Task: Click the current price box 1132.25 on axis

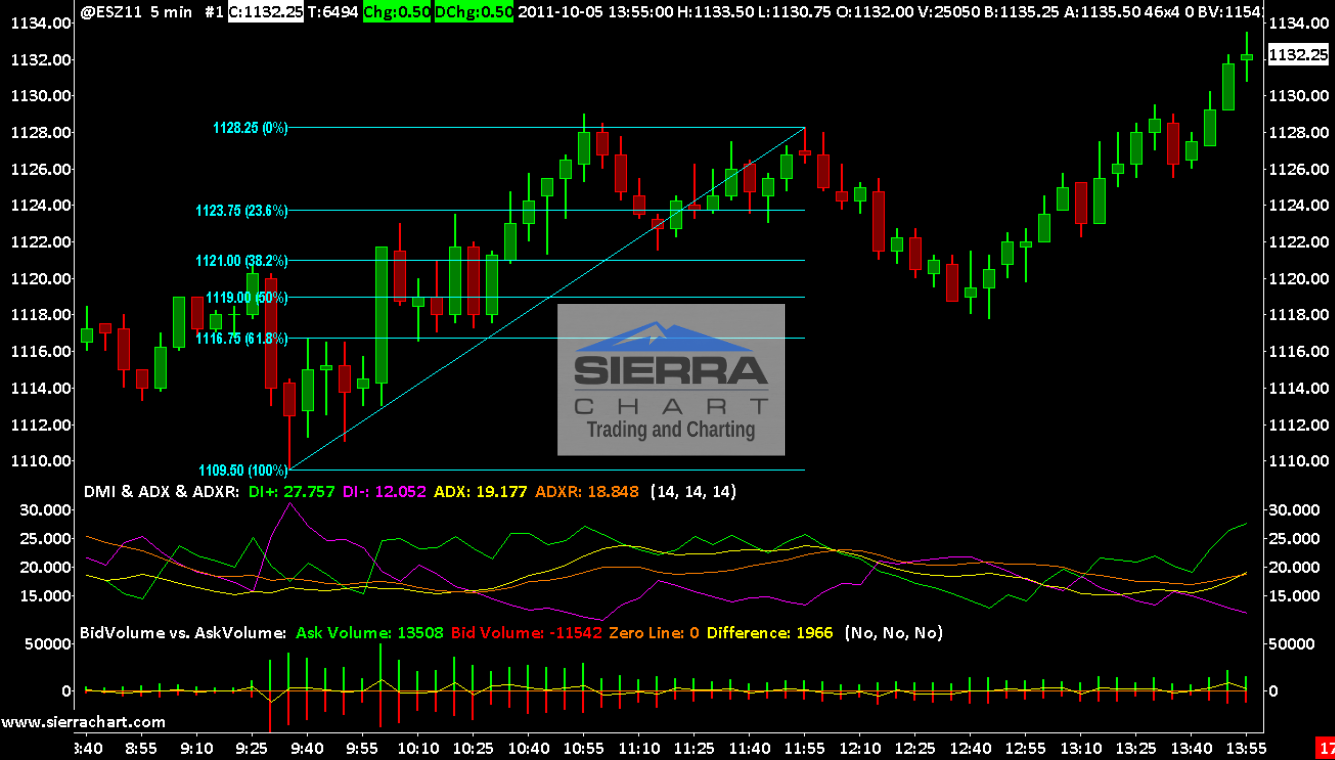Action: [x=1297, y=56]
